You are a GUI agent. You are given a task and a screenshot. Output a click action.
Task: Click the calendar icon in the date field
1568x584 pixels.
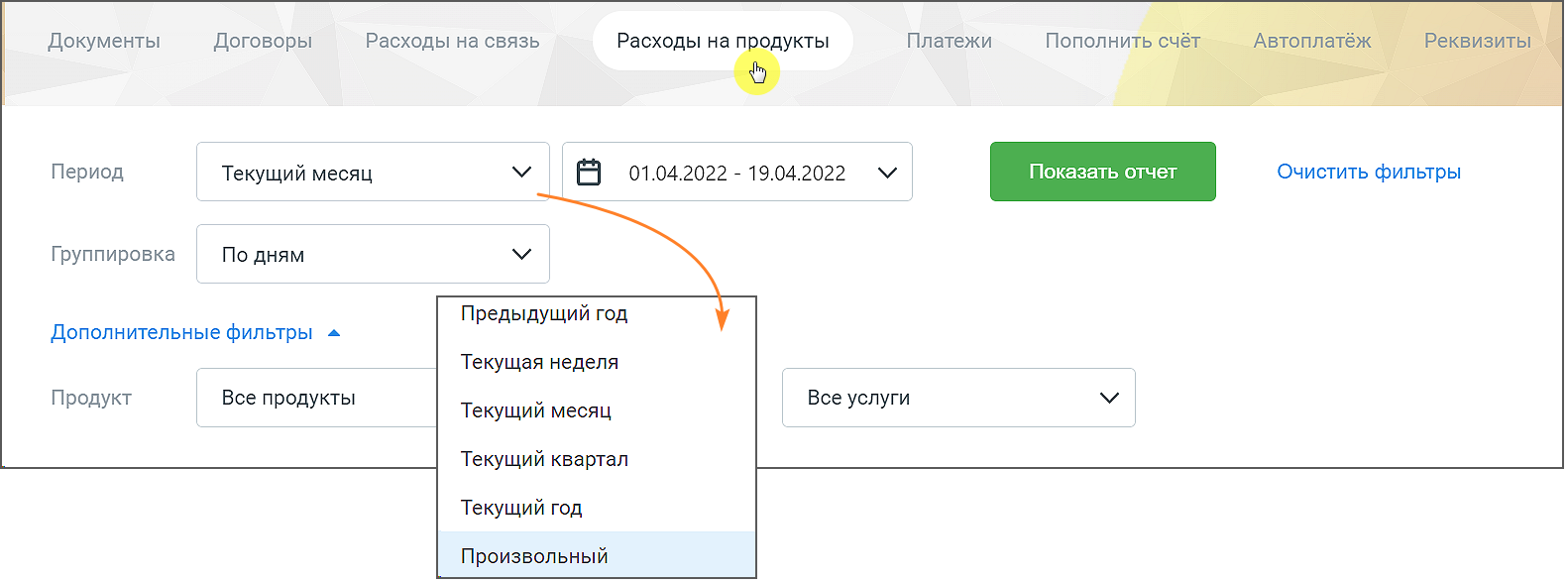(x=589, y=172)
